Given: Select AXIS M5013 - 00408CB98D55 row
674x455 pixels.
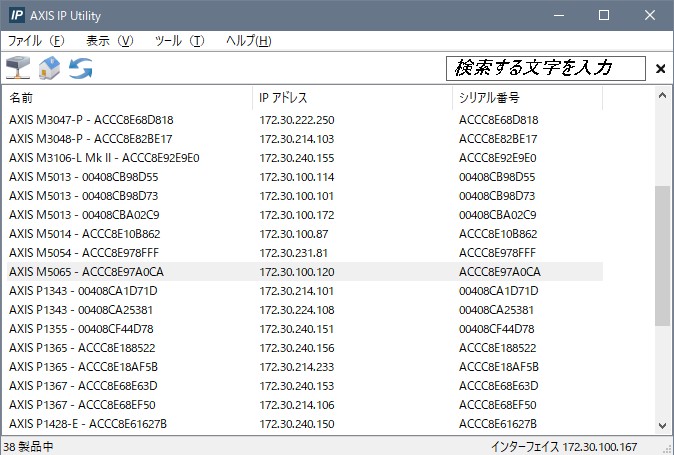Looking at the screenshot, I should tap(305, 177).
